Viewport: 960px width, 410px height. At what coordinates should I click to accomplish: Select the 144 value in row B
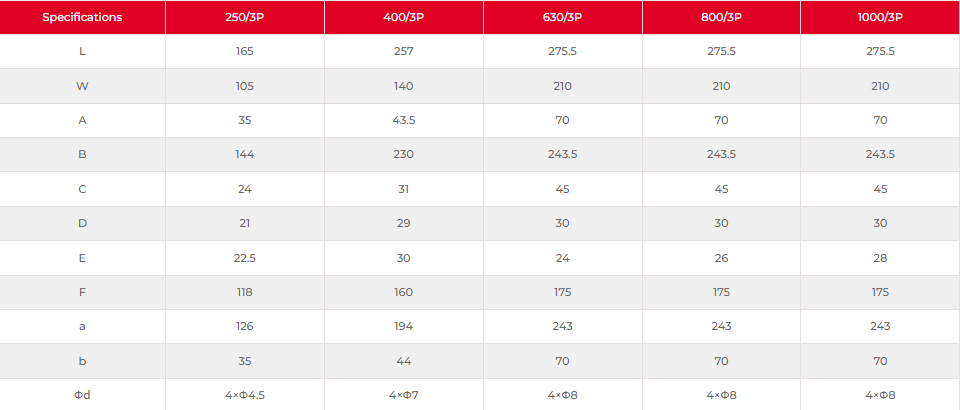[x=244, y=155]
